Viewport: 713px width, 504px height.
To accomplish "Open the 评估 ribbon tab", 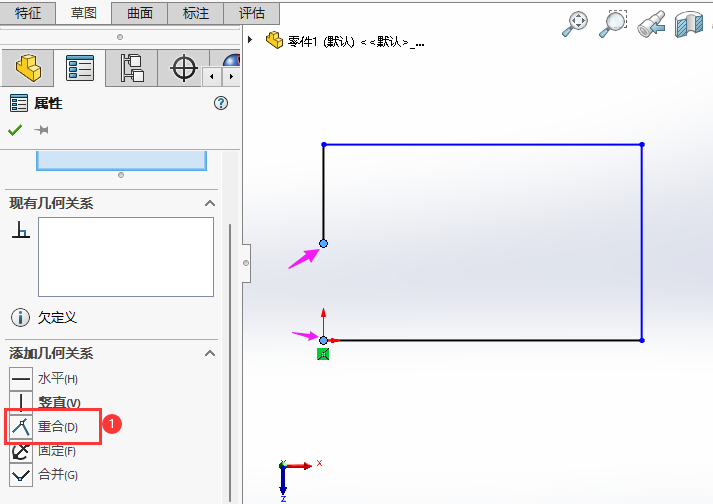I will coord(251,13).
